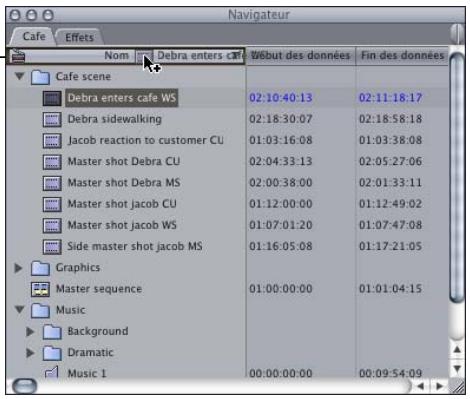Click the vertical scrollbar thumb
470x399 pixels.
pyautogui.click(x=457, y=177)
